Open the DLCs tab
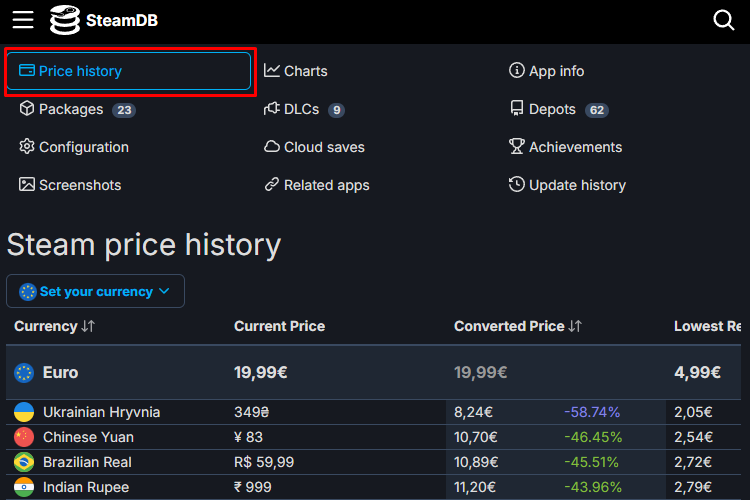The width and height of the screenshot is (750, 500). [x=304, y=109]
